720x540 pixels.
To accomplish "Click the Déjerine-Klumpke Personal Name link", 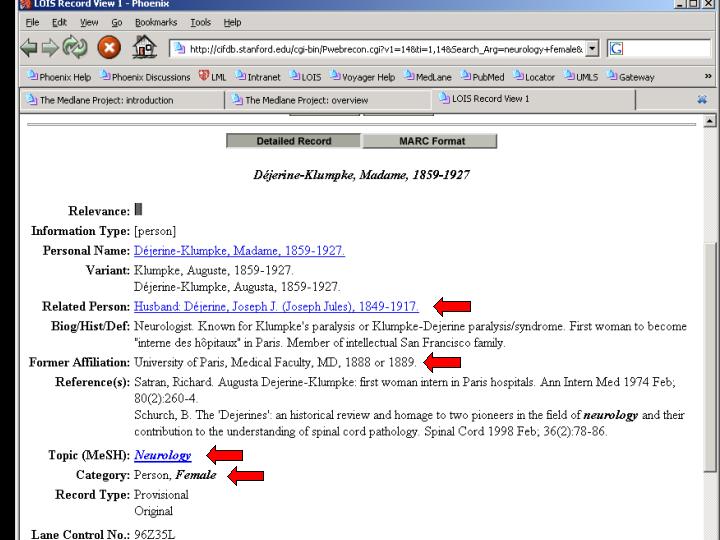I will 239,251.
